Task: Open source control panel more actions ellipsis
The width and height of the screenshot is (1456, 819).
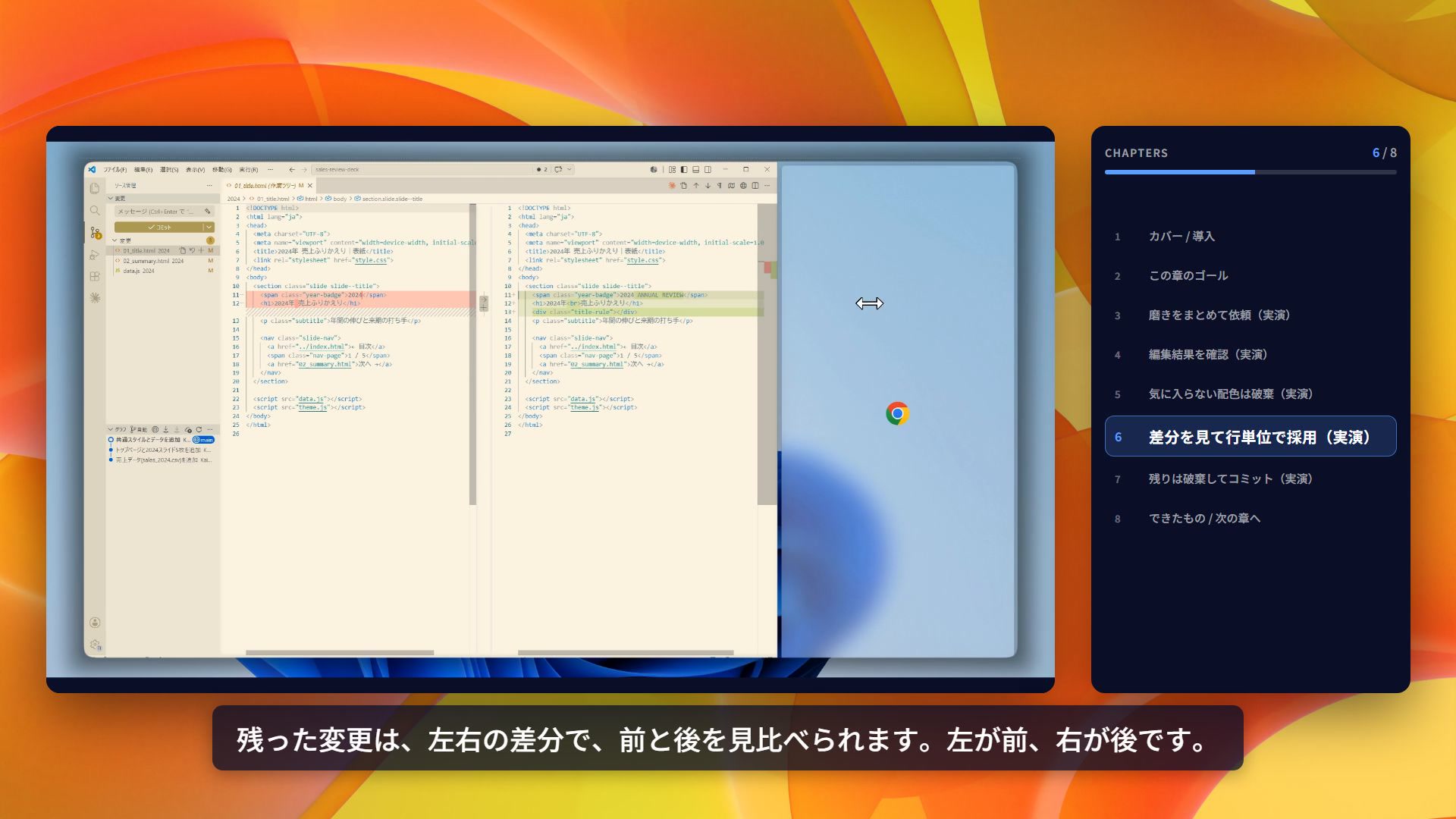Action: [209, 186]
